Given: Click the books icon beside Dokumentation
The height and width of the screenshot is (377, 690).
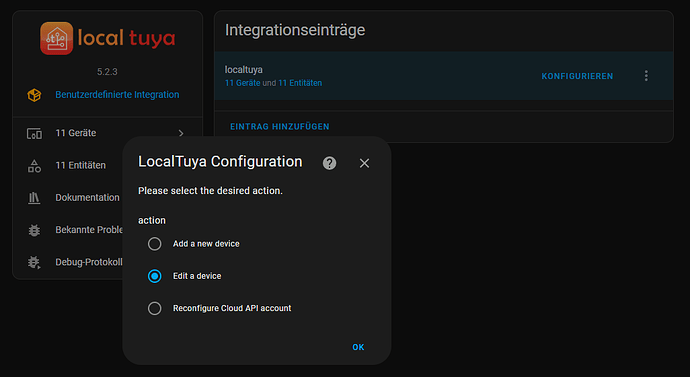Looking at the screenshot, I should click(34, 198).
